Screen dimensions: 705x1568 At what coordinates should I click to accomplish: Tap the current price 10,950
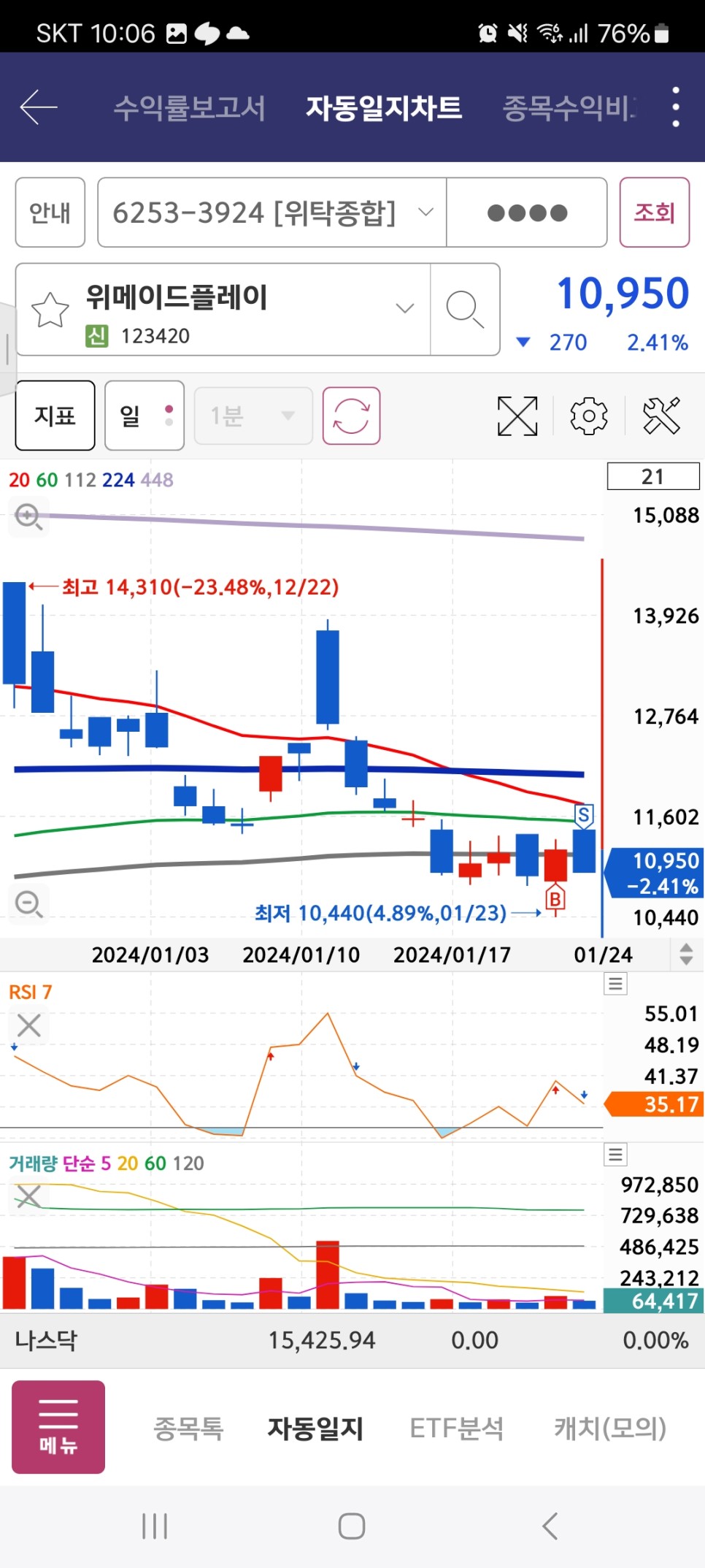click(x=623, y=294)
